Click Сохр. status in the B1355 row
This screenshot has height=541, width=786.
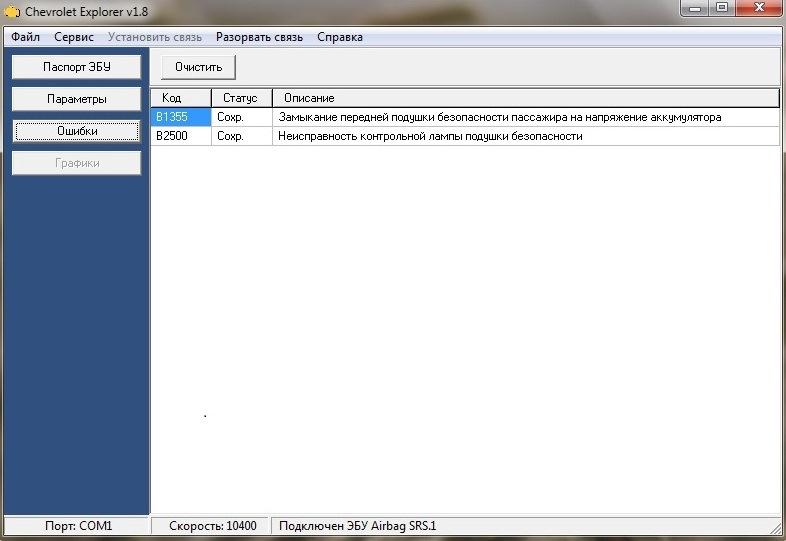[242, 117]
